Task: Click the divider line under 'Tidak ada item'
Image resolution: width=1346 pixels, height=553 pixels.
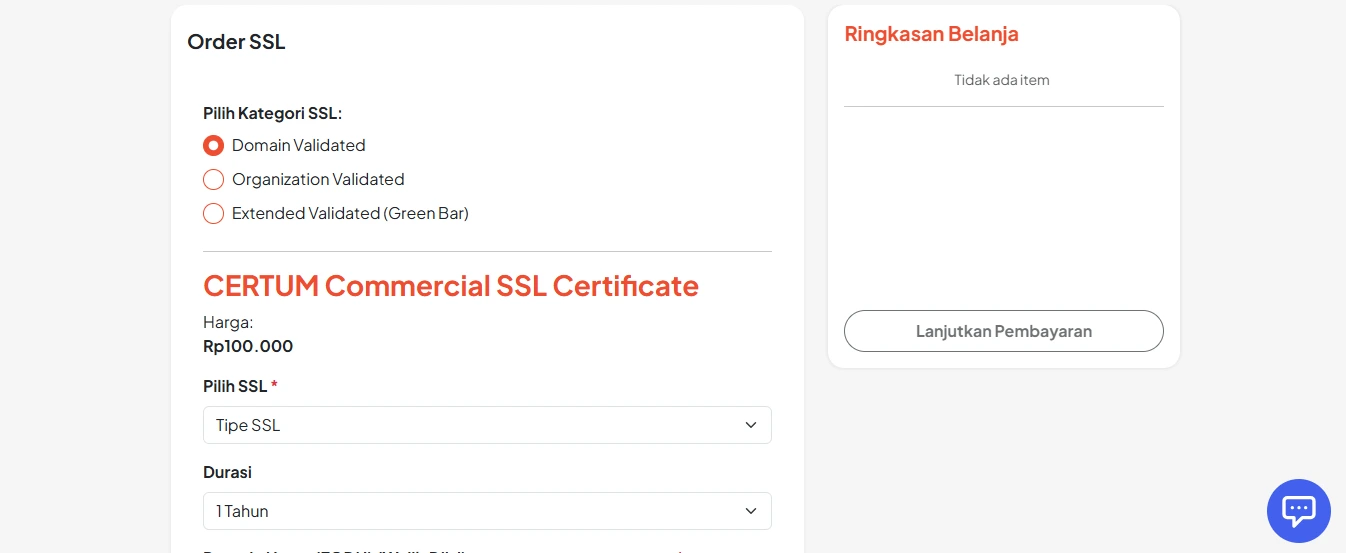Action: (1003, 106)
